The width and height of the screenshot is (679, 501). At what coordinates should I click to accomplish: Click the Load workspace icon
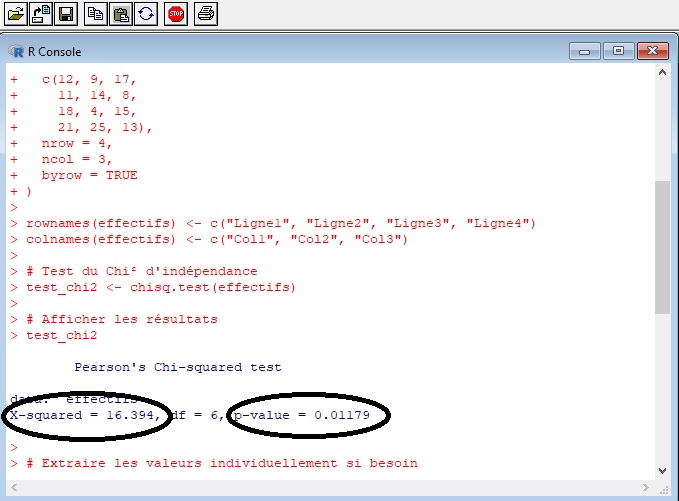[x=42, y=14]
